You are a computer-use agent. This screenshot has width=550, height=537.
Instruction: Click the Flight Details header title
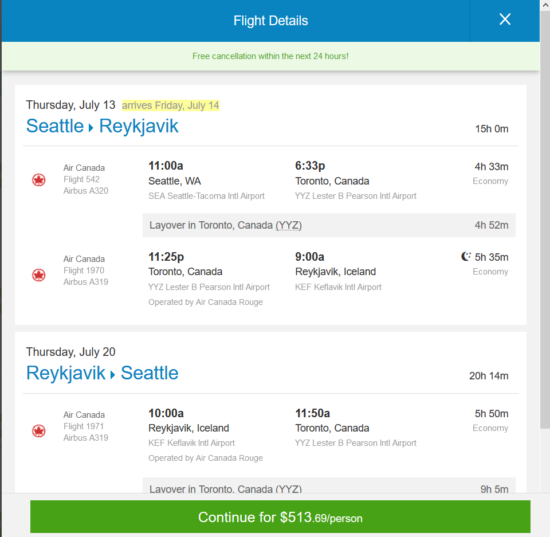point(270,21)
